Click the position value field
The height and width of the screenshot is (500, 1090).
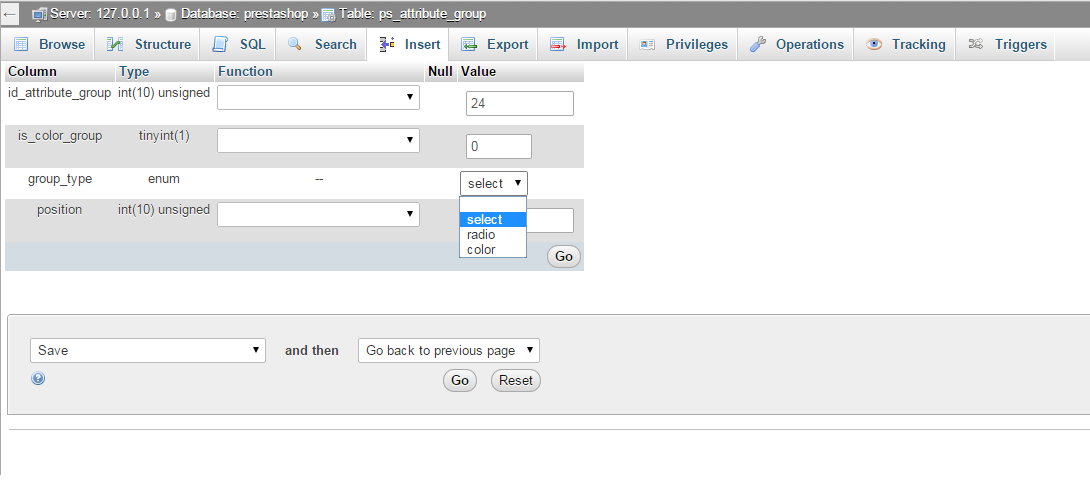coord(550,220)
